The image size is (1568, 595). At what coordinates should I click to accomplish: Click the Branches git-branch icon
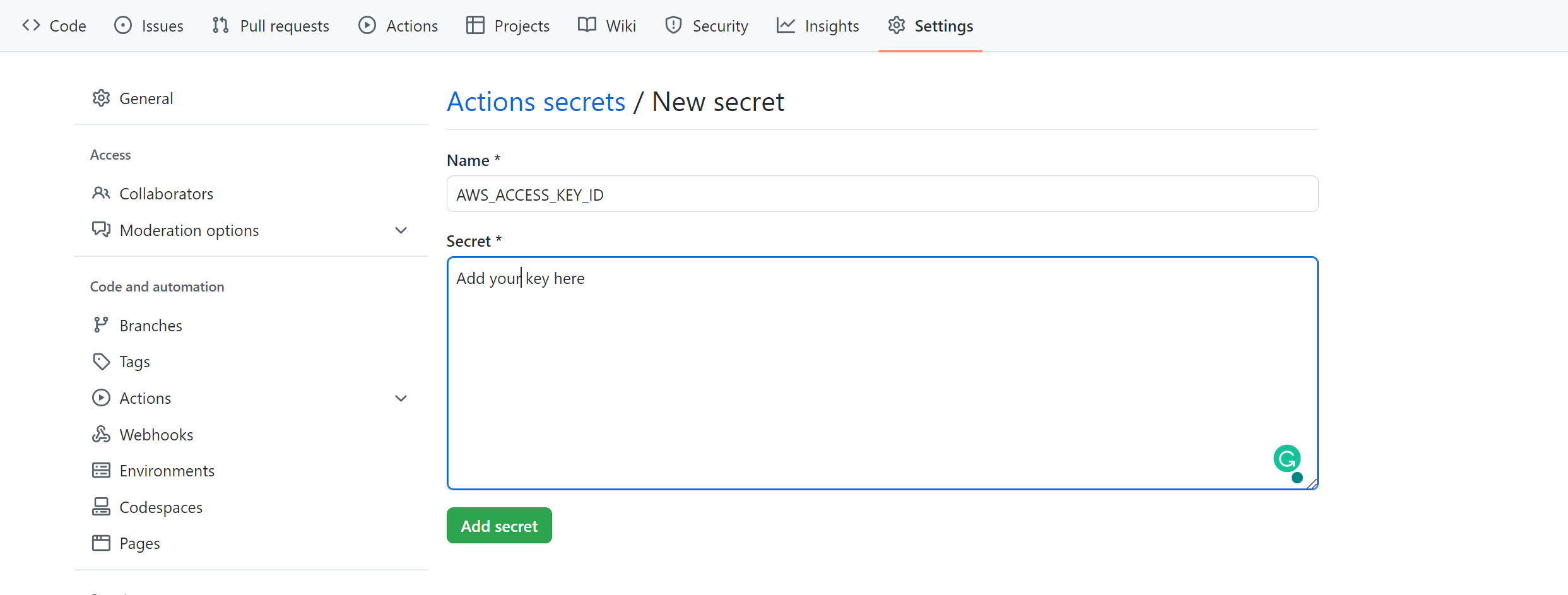click(101, 325)
